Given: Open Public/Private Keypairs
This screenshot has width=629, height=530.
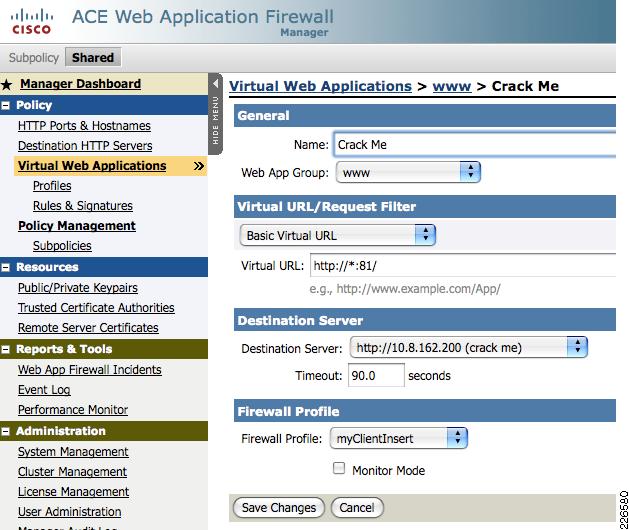Looking at the screenshot, I should (78, 288).
